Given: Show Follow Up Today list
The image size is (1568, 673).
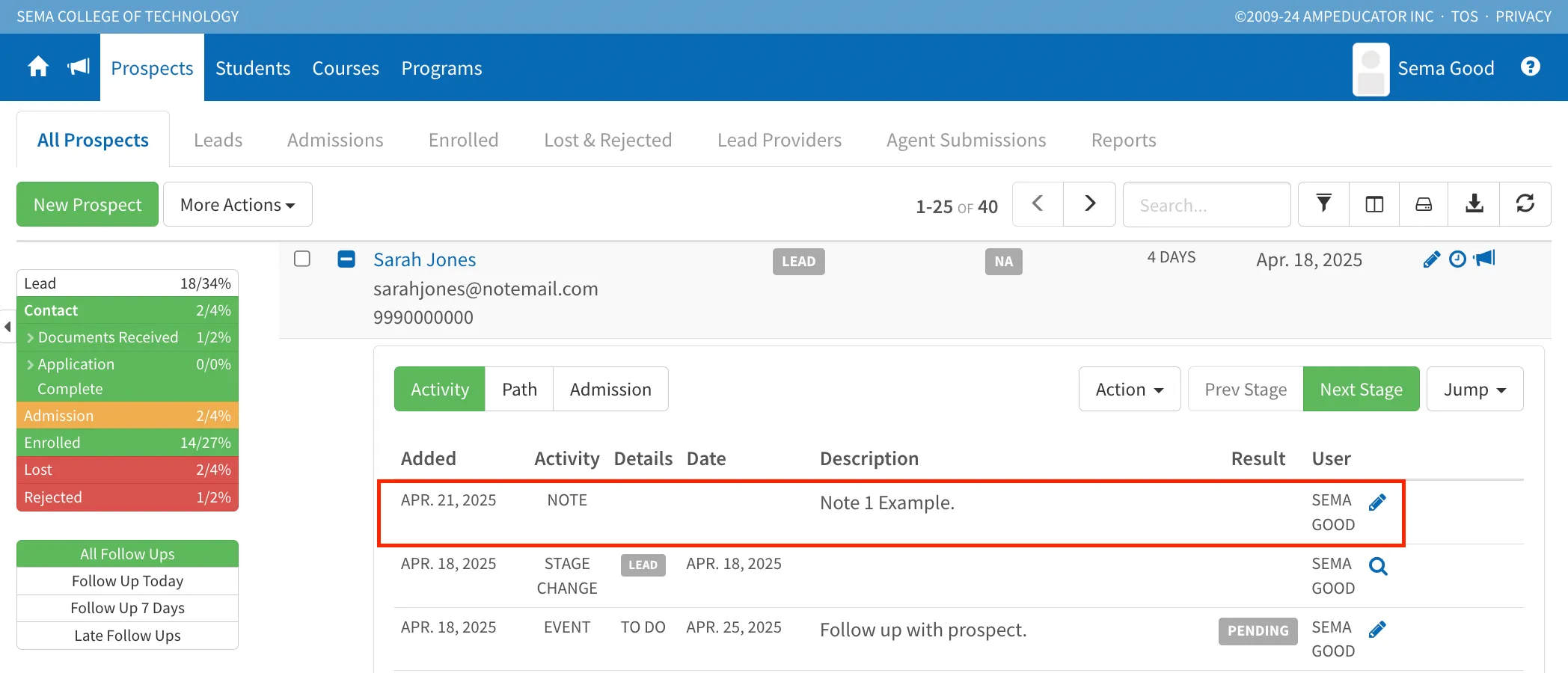Looking at the screenshot, I should [127, 581].
